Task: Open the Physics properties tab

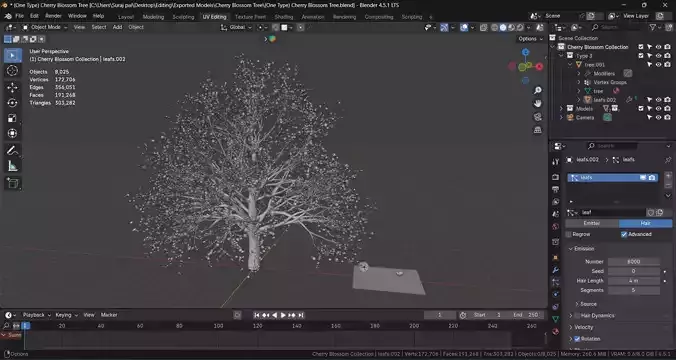Action: pos(556,294)
